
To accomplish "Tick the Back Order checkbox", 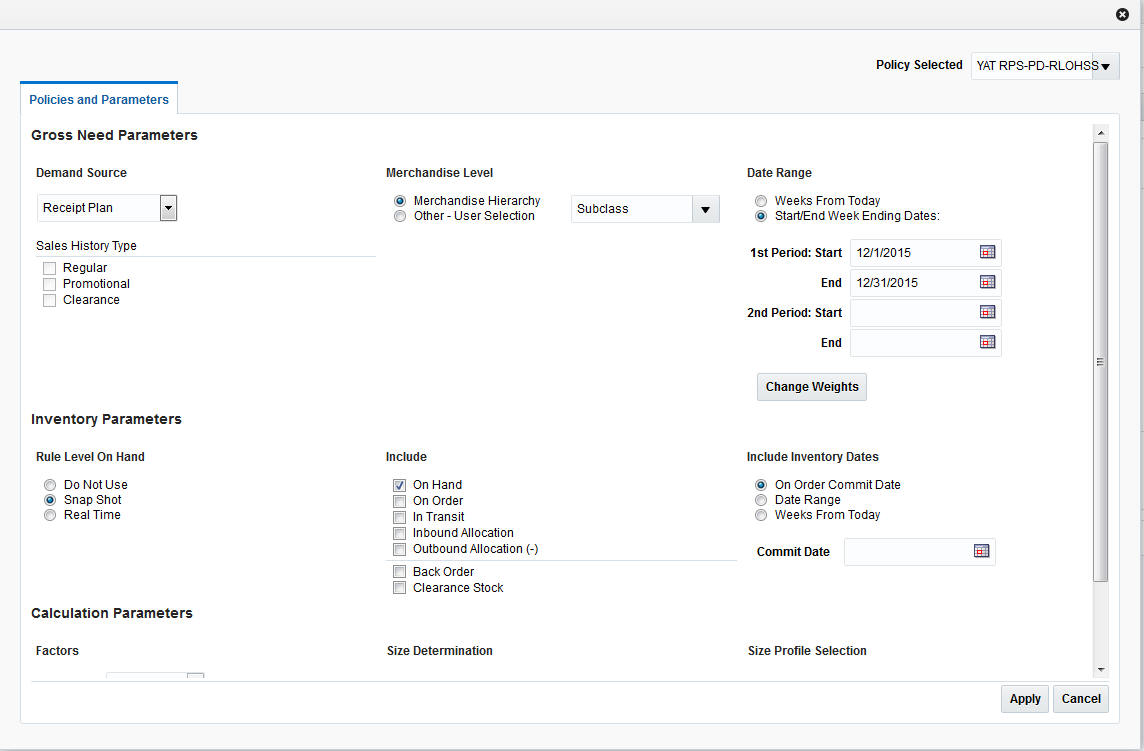I will (x=400, y=571).
